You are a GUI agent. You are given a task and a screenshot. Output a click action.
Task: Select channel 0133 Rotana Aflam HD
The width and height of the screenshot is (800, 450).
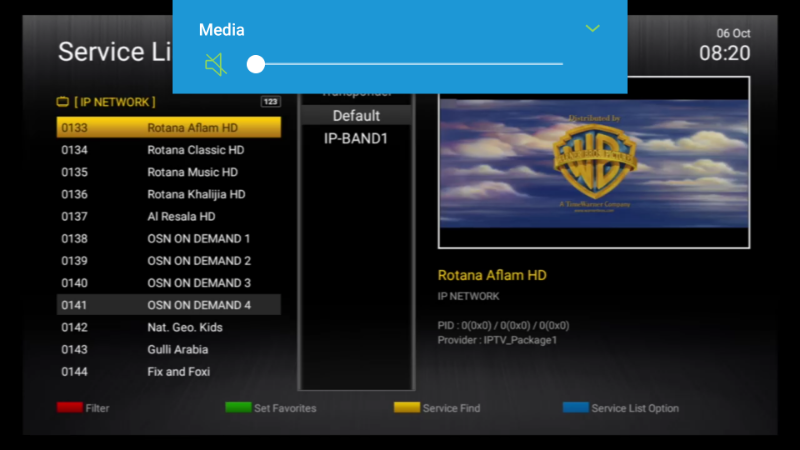168,128
